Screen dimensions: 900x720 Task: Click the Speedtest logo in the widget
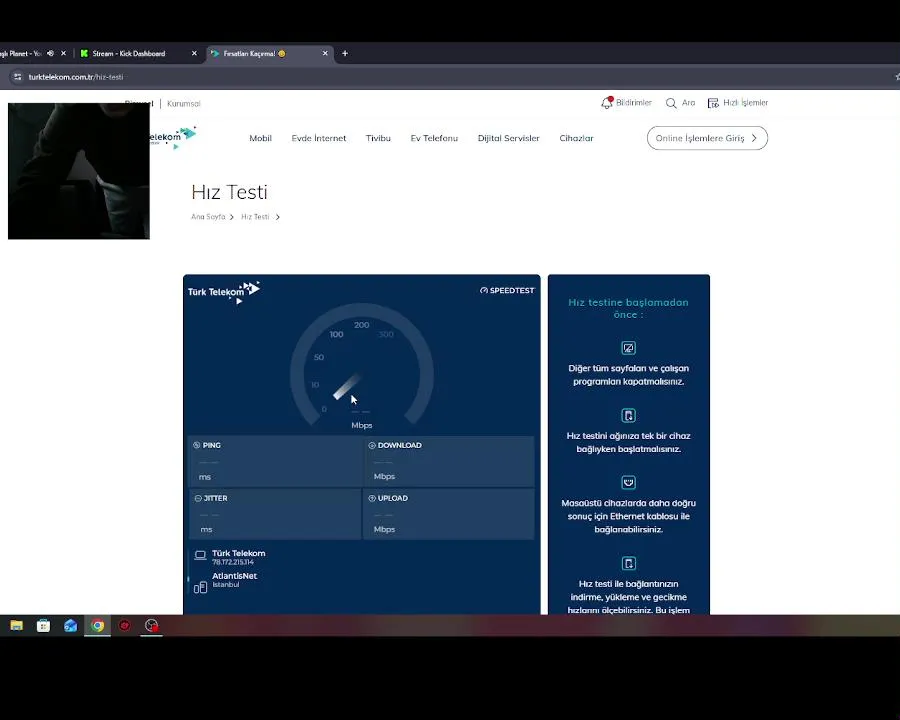coord(507,291)
